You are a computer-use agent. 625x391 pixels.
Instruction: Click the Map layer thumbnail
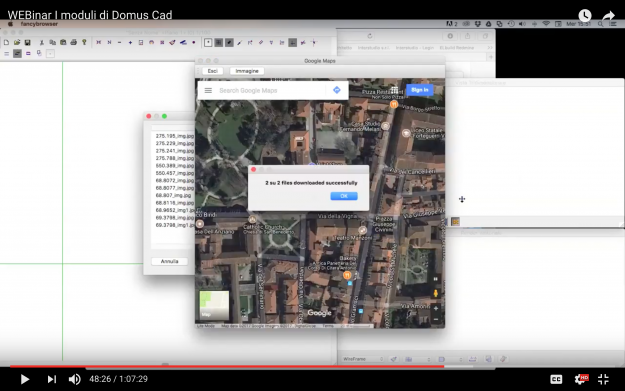214,305
